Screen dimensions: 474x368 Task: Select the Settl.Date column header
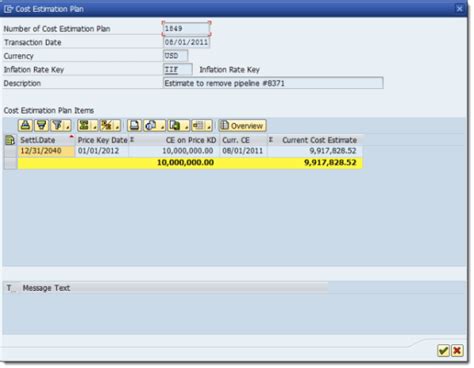47,140
